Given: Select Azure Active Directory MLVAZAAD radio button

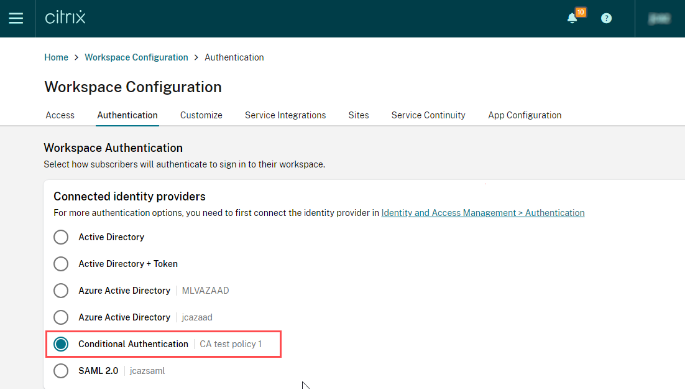Looking at the screenshot, I should tap(61, 291).
